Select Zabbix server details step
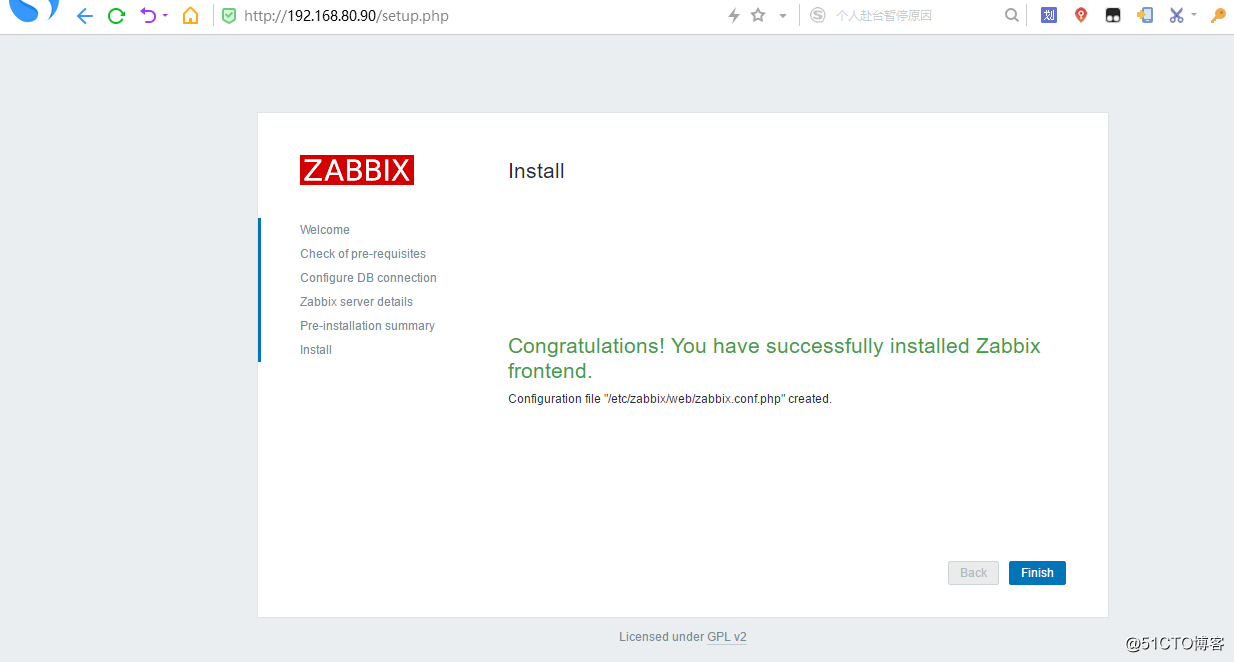1234x662 pixels. (x=356, y=302)
